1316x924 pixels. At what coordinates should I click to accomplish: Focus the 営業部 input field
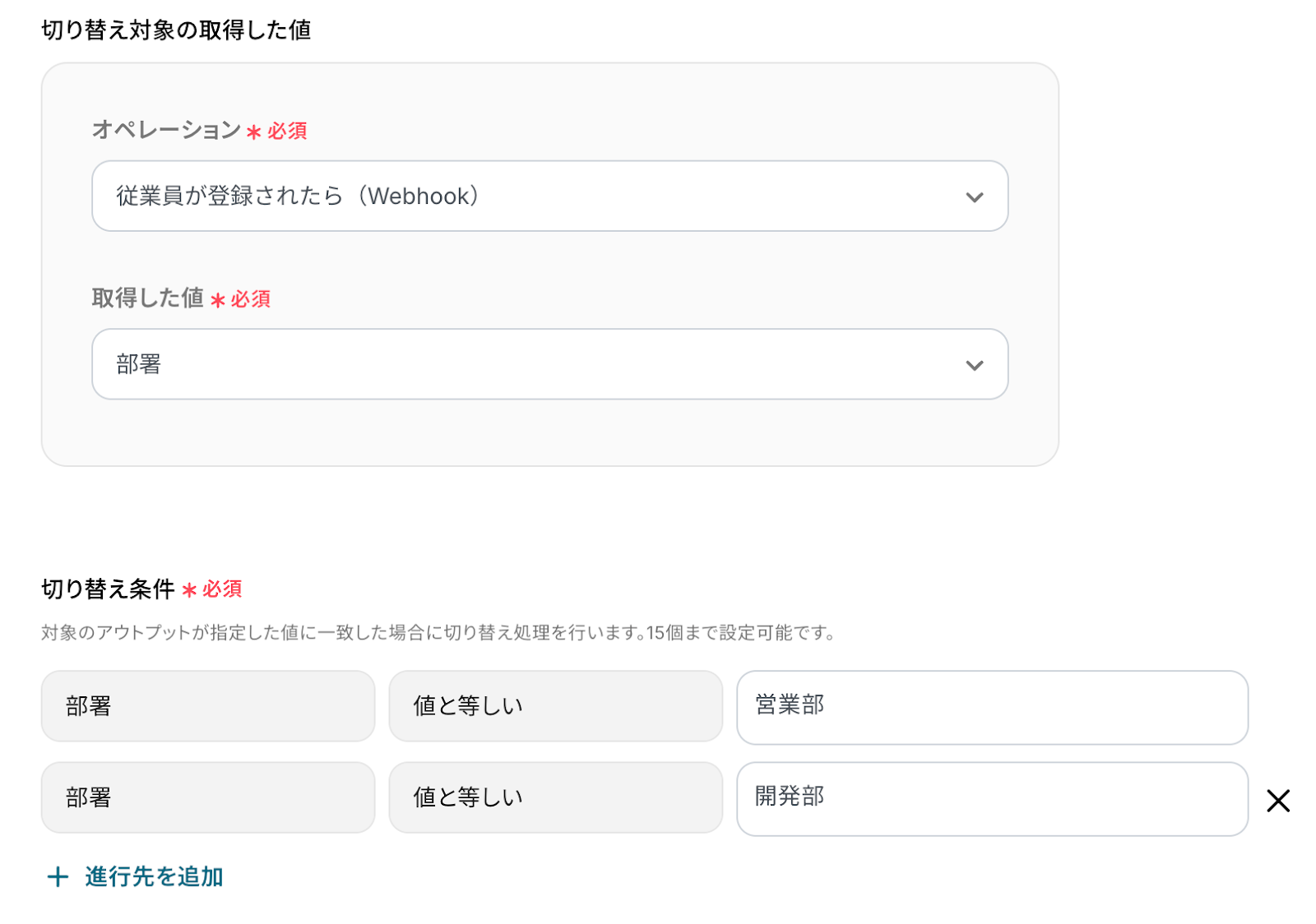(x=992, y=707)
